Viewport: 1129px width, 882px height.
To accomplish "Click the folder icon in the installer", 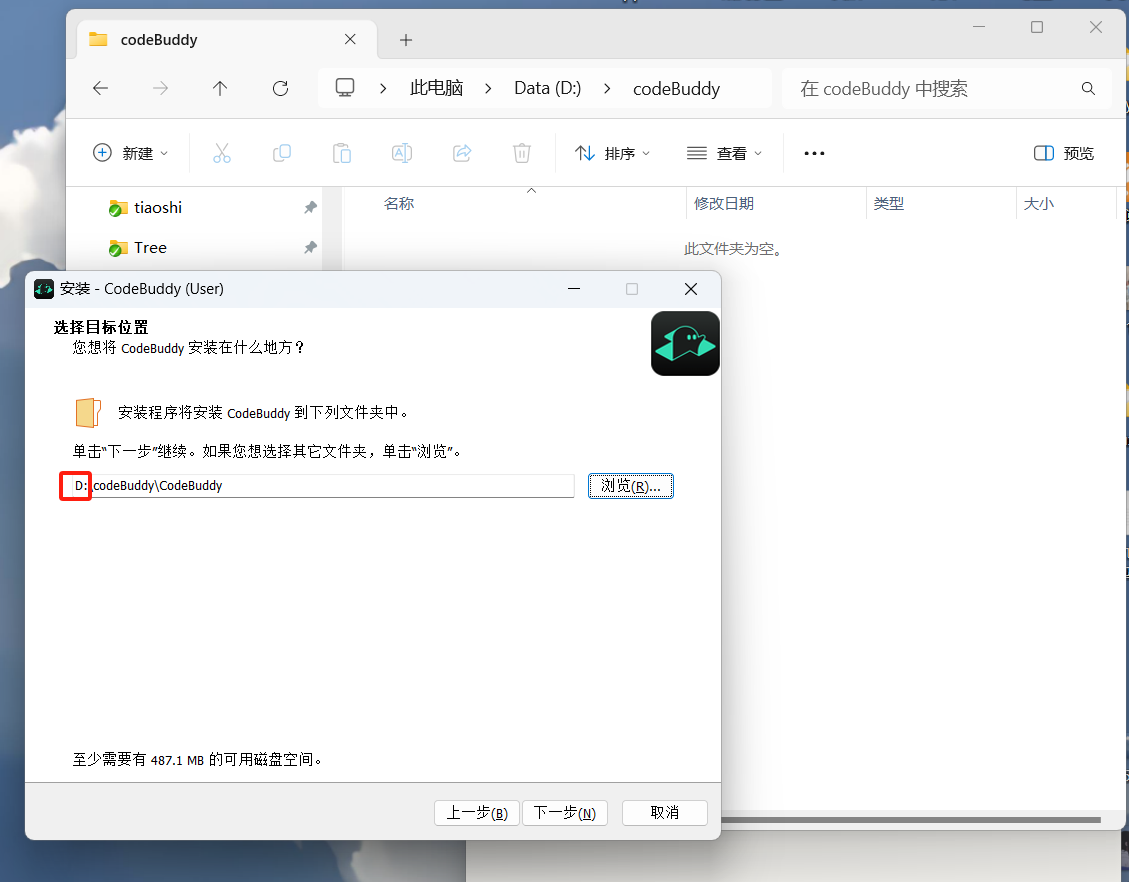I will click(89, 413).
